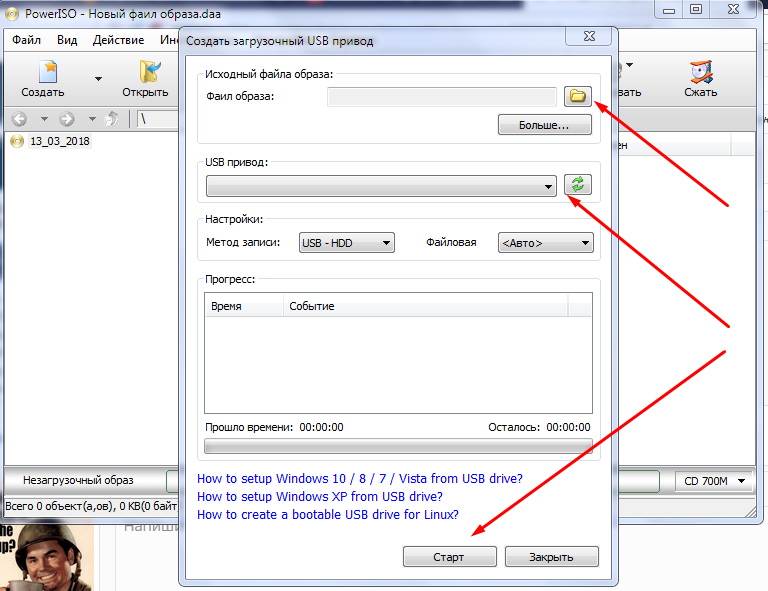Open the CD 700M media size dropdown
The width and height of the screenshot is (768, 591).
tap(715, 481)
